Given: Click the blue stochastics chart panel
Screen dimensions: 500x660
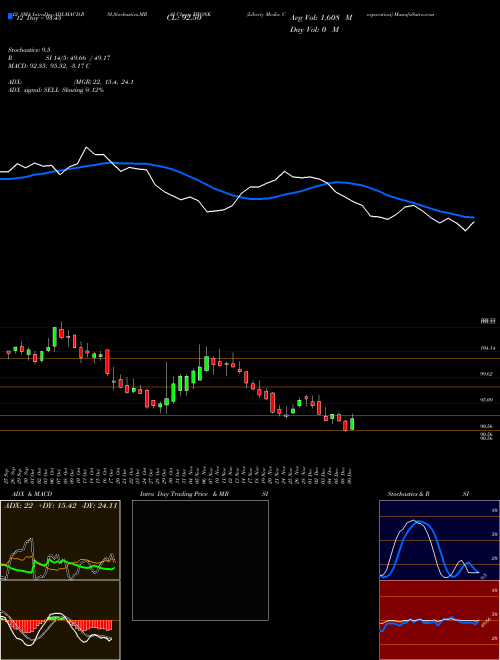Looking at the screenshot, I should 439,540.
